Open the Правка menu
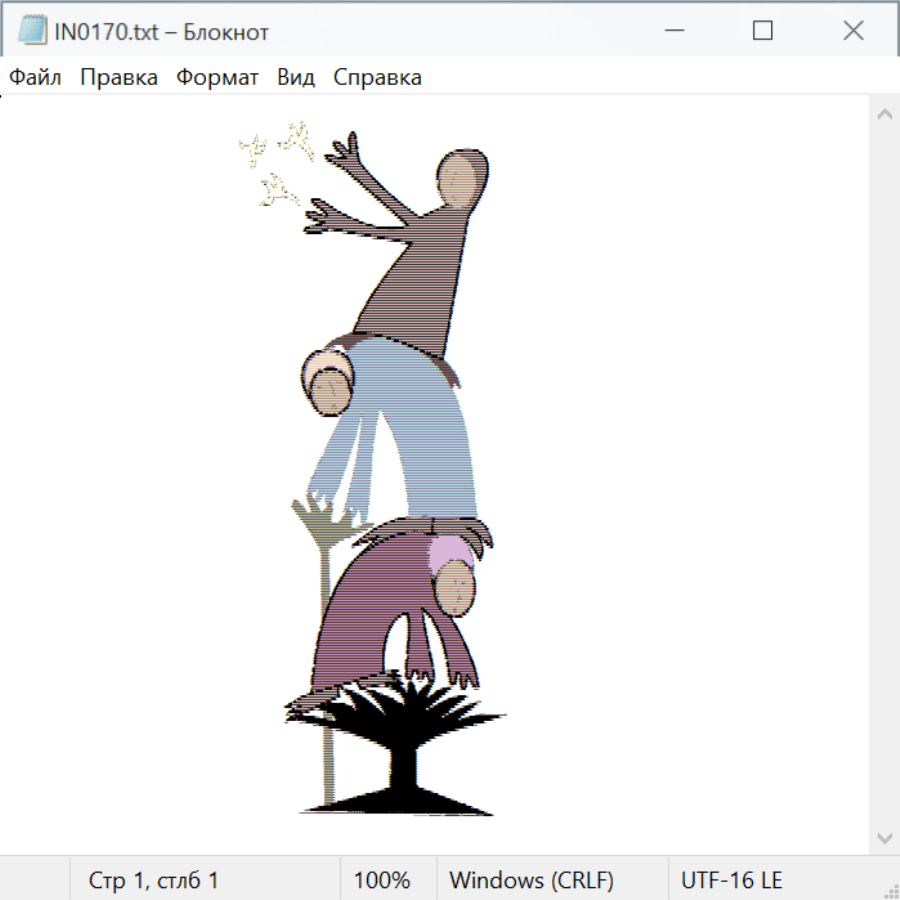 [119, 78]
